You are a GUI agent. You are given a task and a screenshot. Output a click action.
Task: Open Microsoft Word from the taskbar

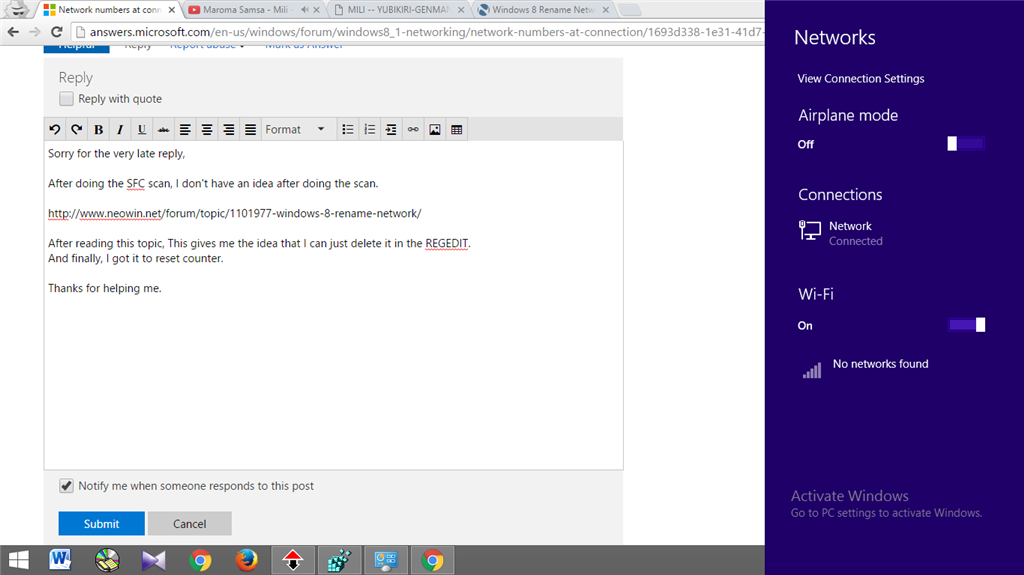60,560
